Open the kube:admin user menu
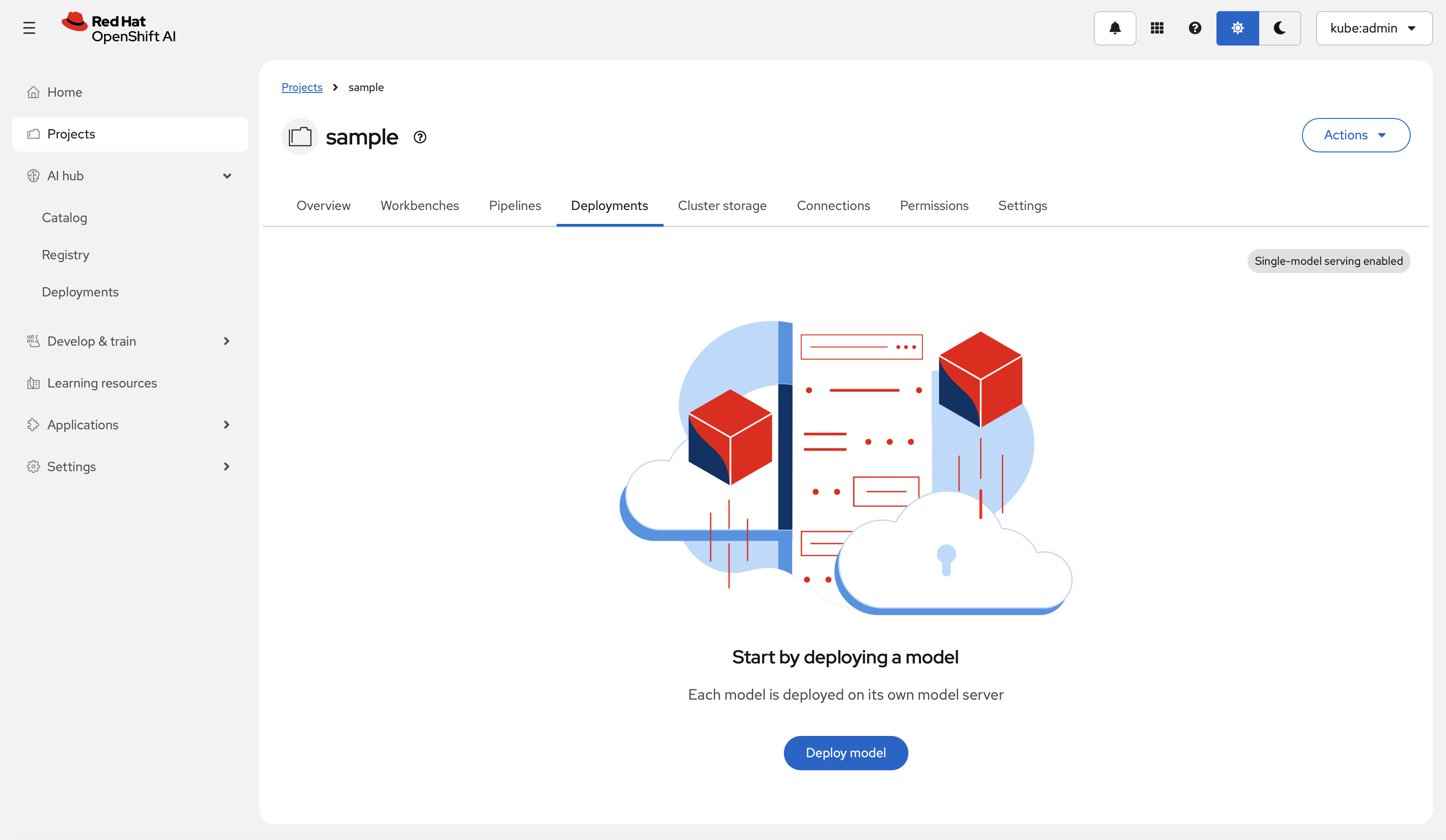Screen dimensions: 1446x840 pos(1373,28)
